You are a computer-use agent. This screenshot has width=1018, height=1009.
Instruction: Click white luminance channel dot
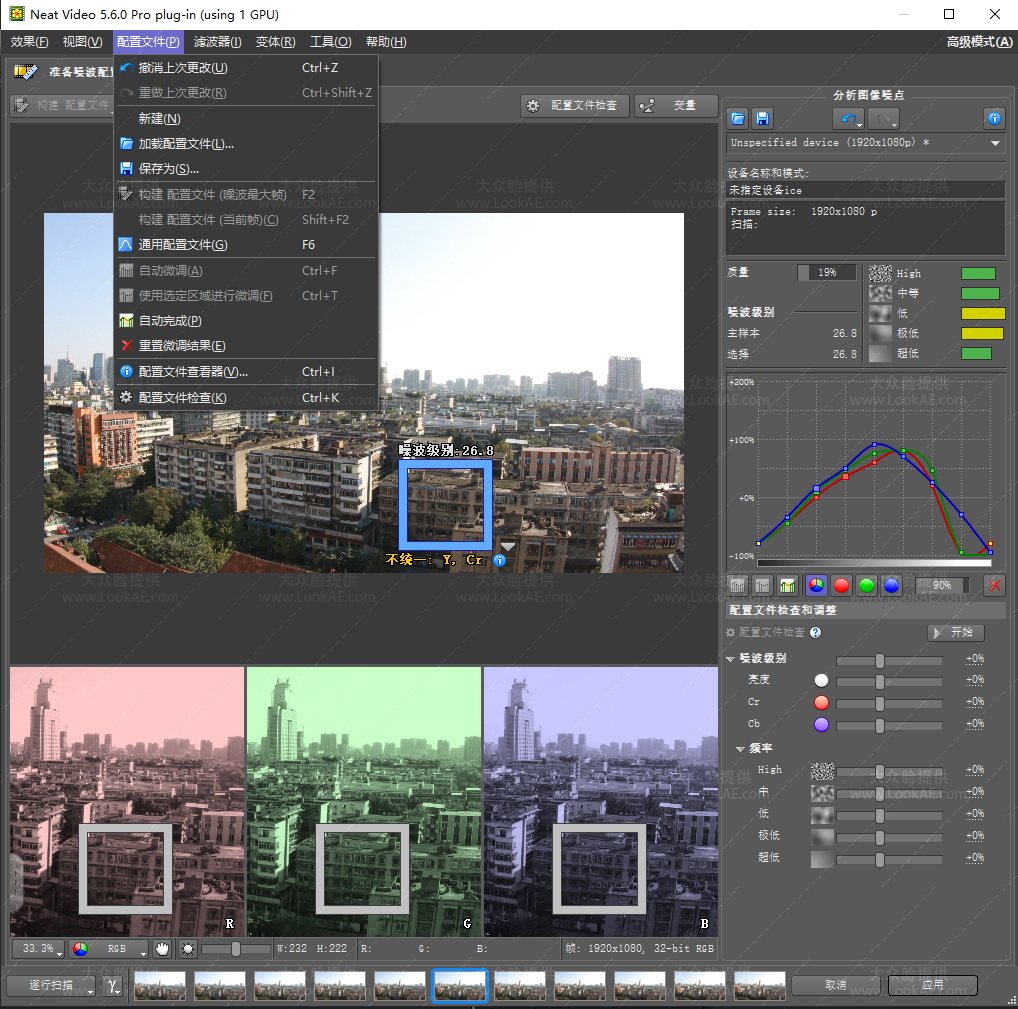click(821, 680)
